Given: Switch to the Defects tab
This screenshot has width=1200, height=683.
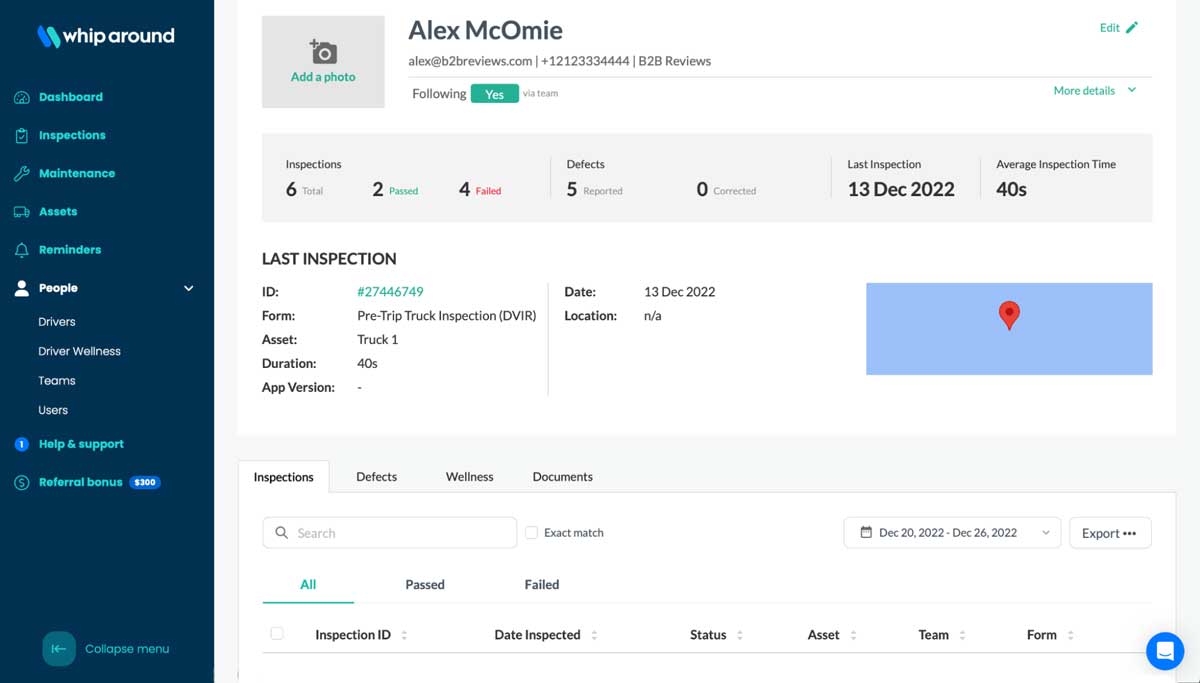Looking at the screenshot, I should [x=377, y=477].
